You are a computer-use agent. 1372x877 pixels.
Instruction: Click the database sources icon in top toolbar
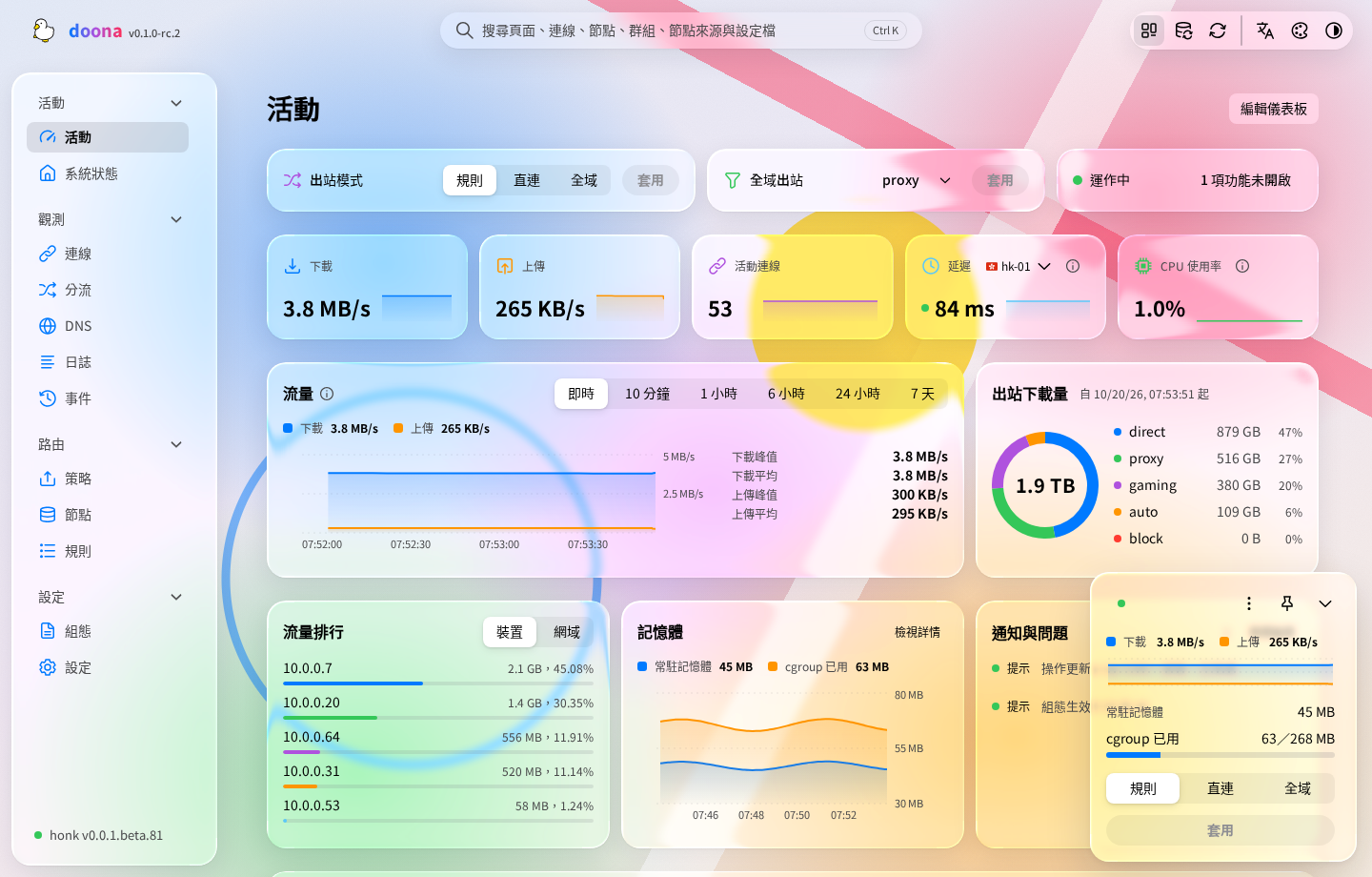[x=1183, y=31]
